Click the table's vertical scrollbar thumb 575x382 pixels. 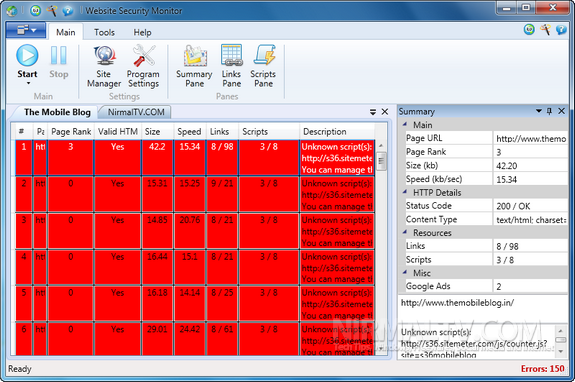(x=381, y=161)
